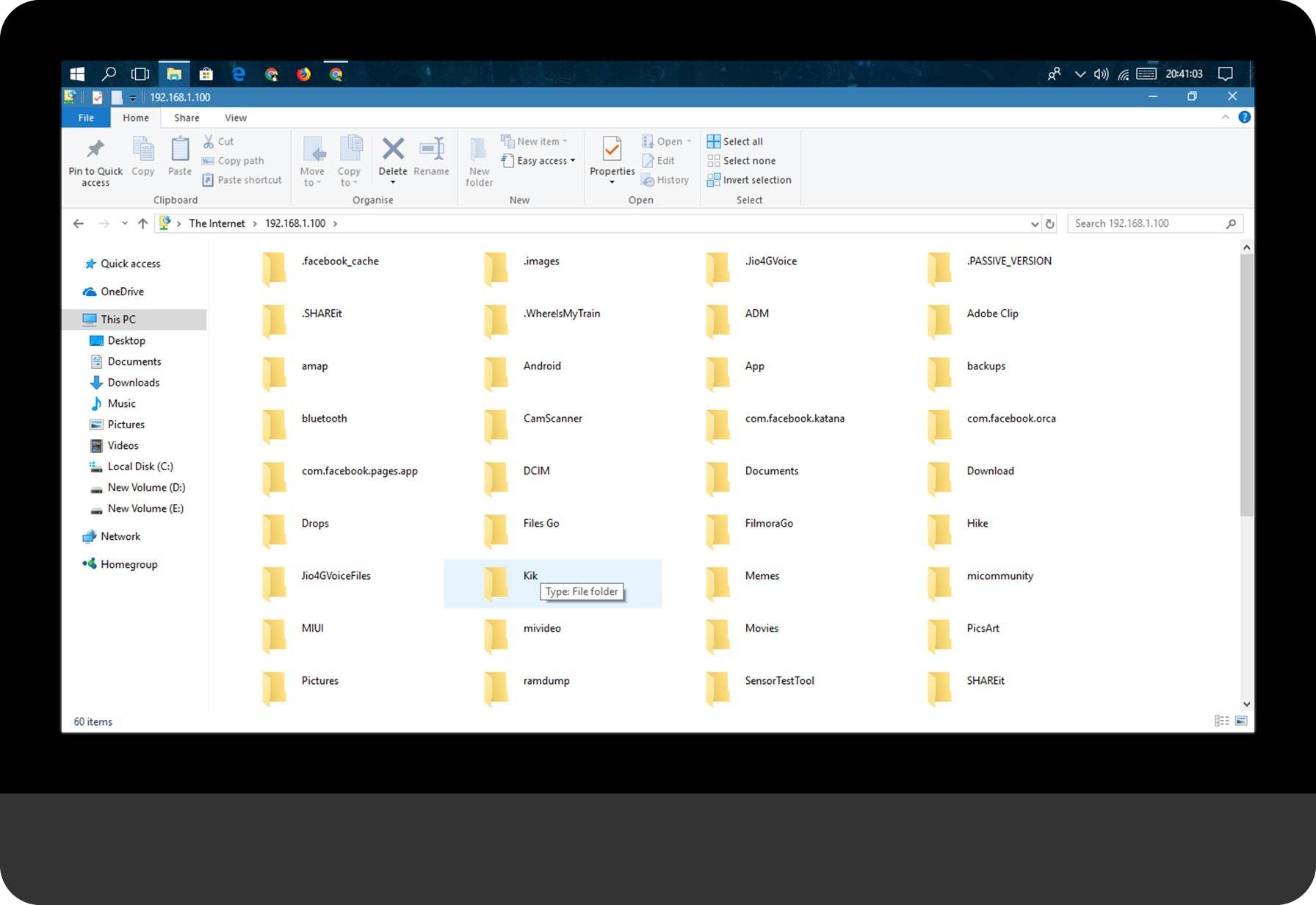Image resolution: width=1316 pixels, height=905 pixels.
Task: Click the History icon
Action: [648, 180]
